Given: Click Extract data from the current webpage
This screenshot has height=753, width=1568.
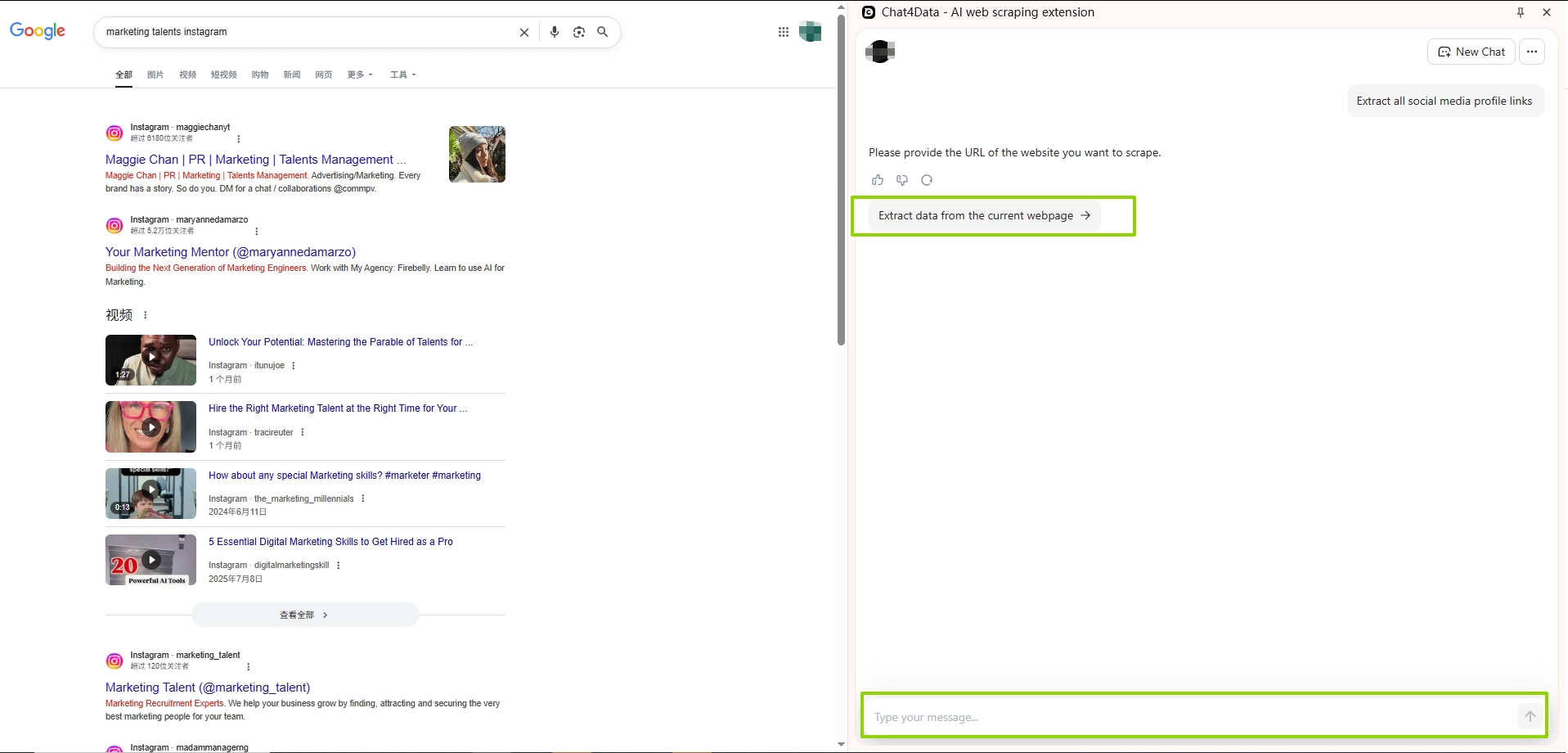Looking at the screenshot, I should pyautogui.click(x=984, y=216).
